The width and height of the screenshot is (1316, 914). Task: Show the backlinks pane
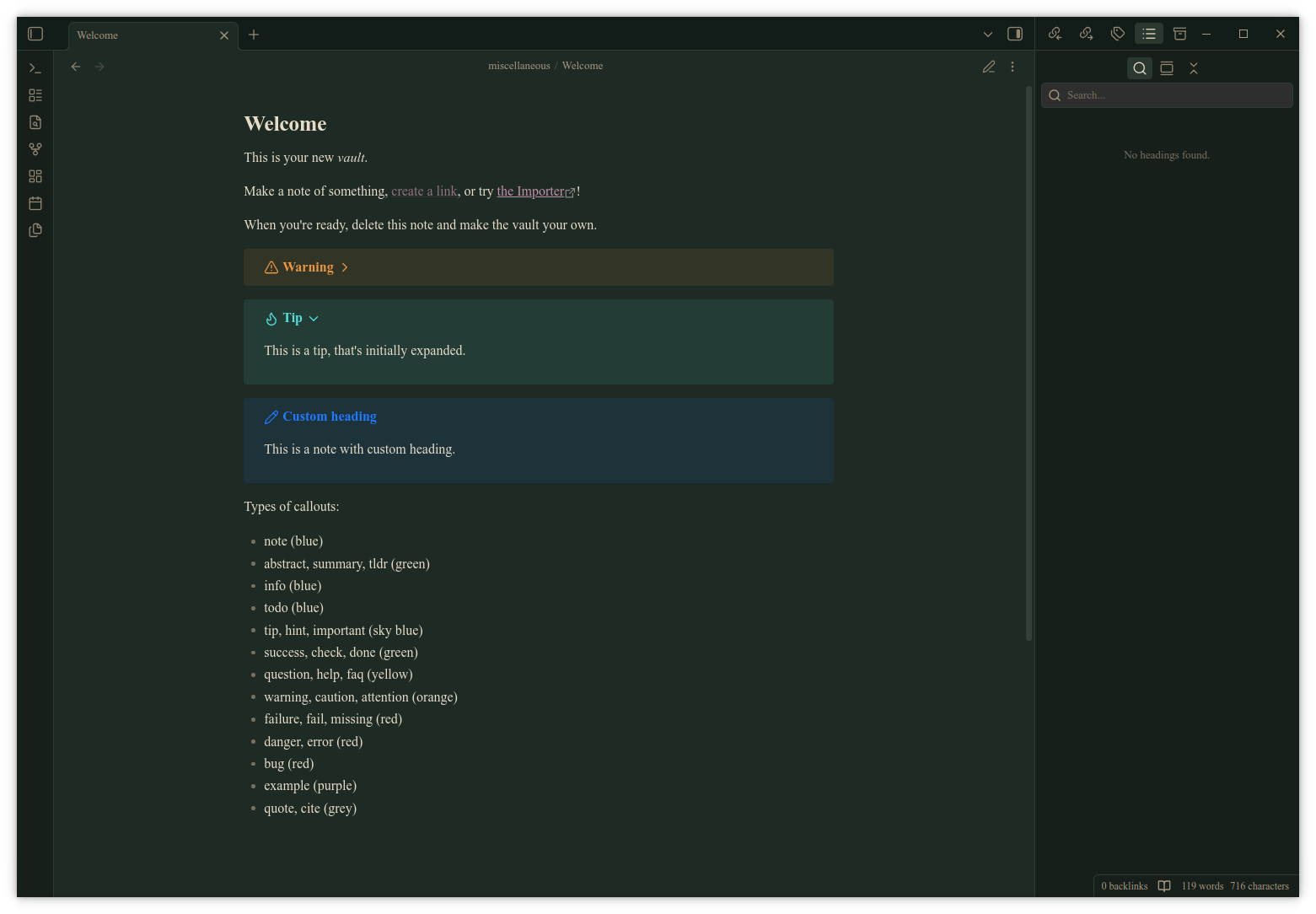pos(1055,34)
